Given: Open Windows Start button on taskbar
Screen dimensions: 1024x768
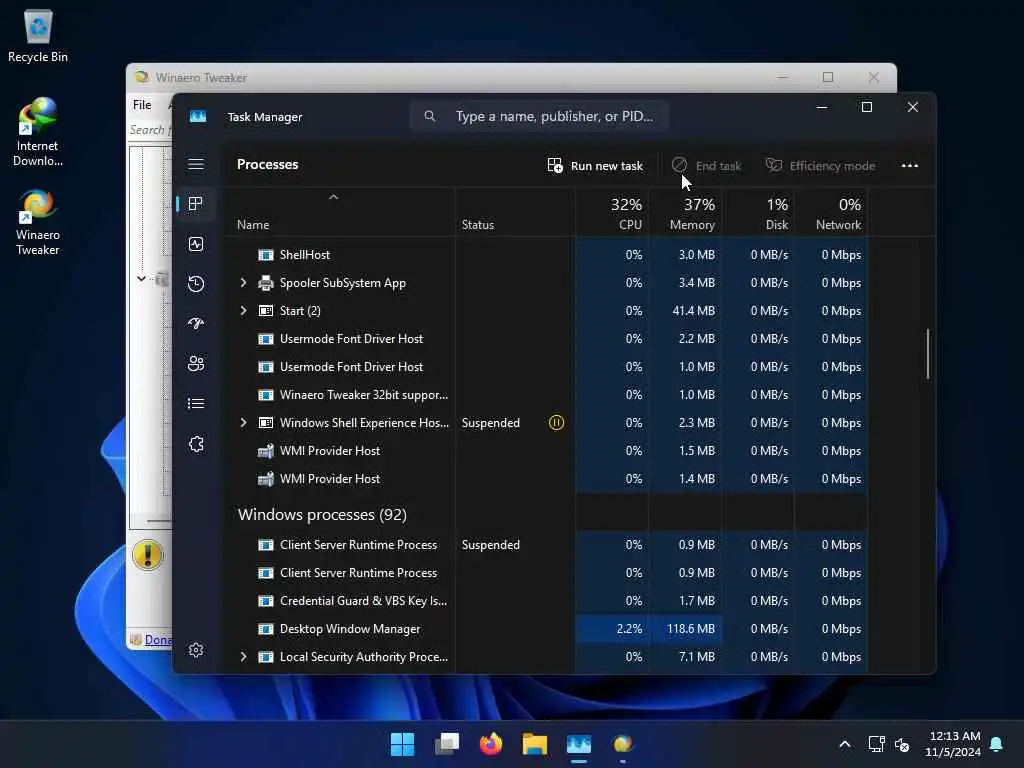Looking at the screenshot, I should tap(402, 744).
